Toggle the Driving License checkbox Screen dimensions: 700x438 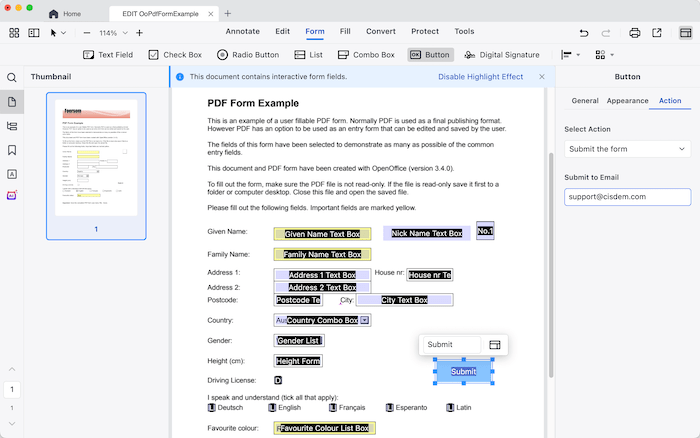(x=278, y=381)
